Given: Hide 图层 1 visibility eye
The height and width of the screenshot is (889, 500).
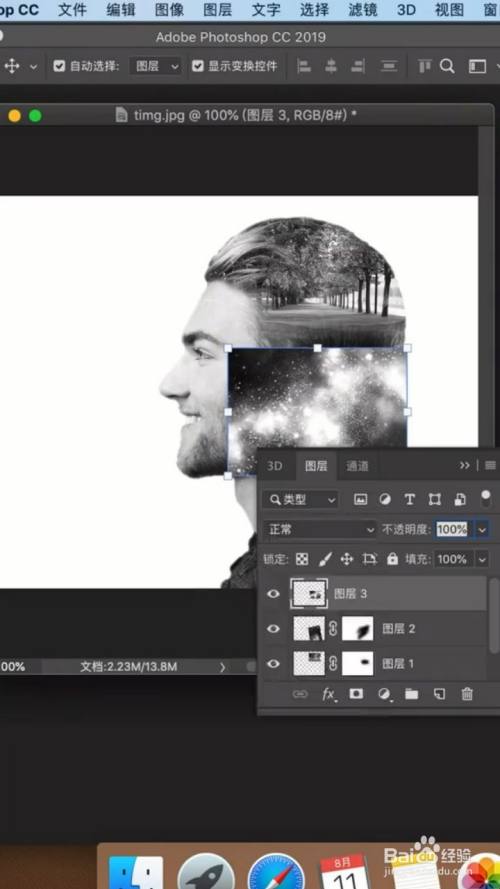Looking at the screenshot, I should (273, 663).
